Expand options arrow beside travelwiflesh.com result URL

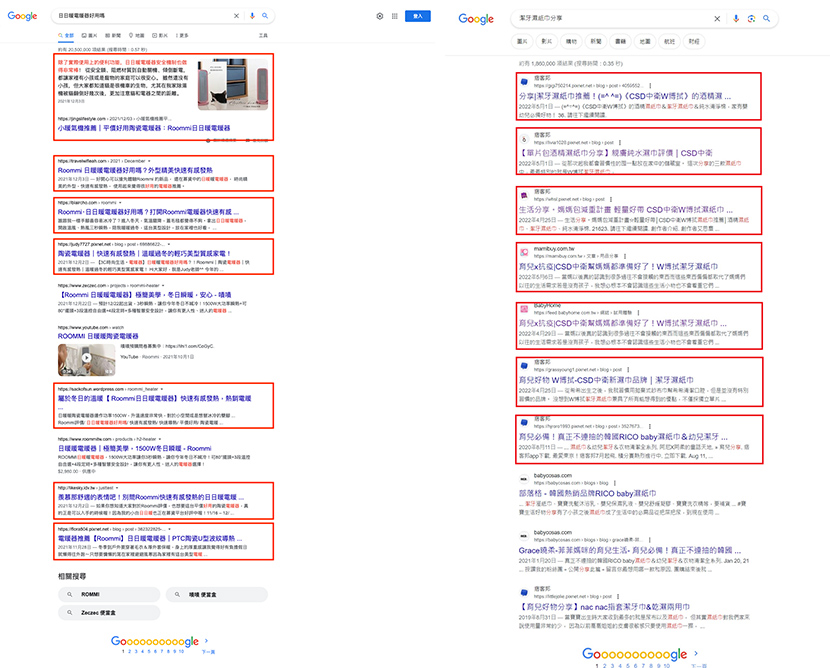(150, 161)
